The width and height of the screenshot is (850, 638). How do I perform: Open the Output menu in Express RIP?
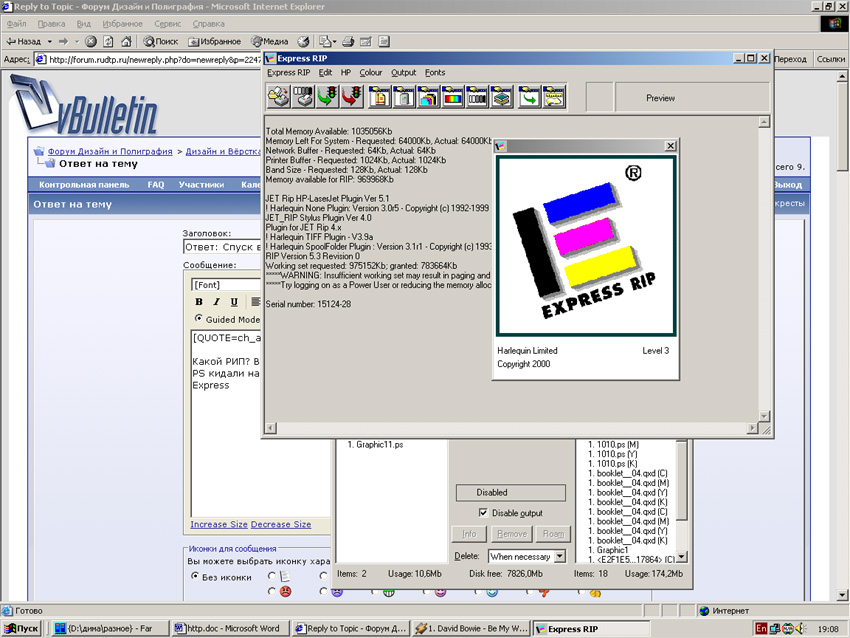point(404,73)
